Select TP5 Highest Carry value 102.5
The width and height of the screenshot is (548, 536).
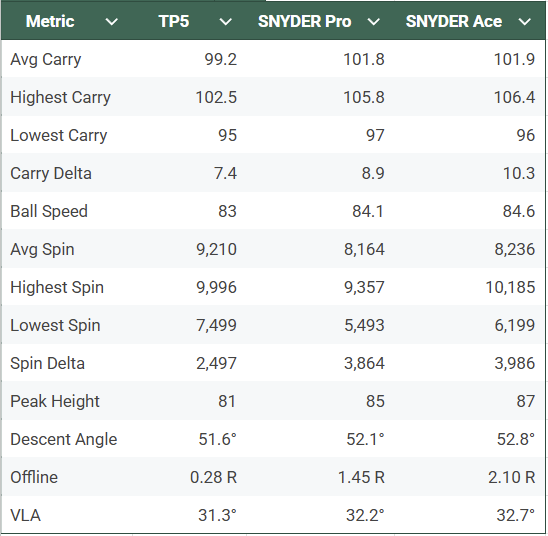pyautogui.click(x=216, y=97)
